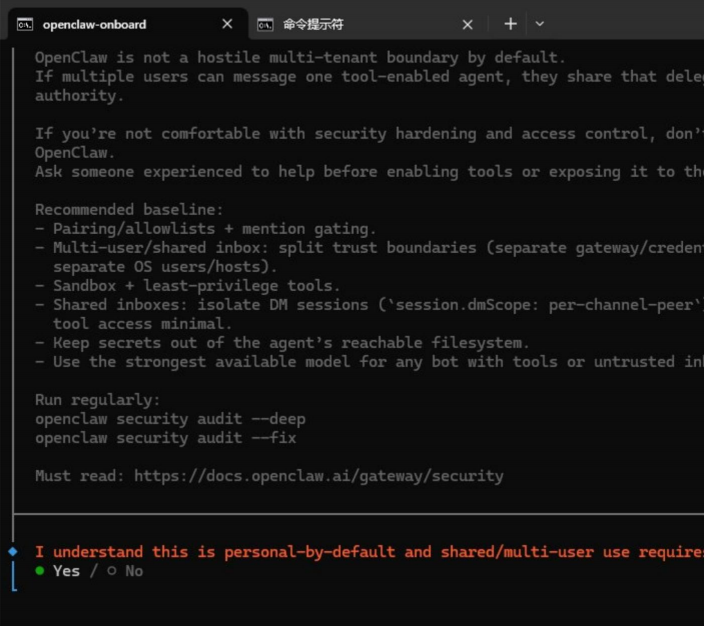
Task: Click the 'openclaw security audit --fix' command
Action: pyautogui.click(x=165, y=438)
